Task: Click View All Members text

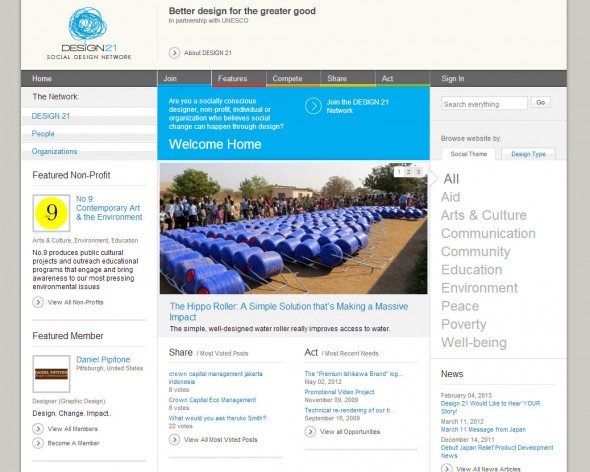Action: 73,429
